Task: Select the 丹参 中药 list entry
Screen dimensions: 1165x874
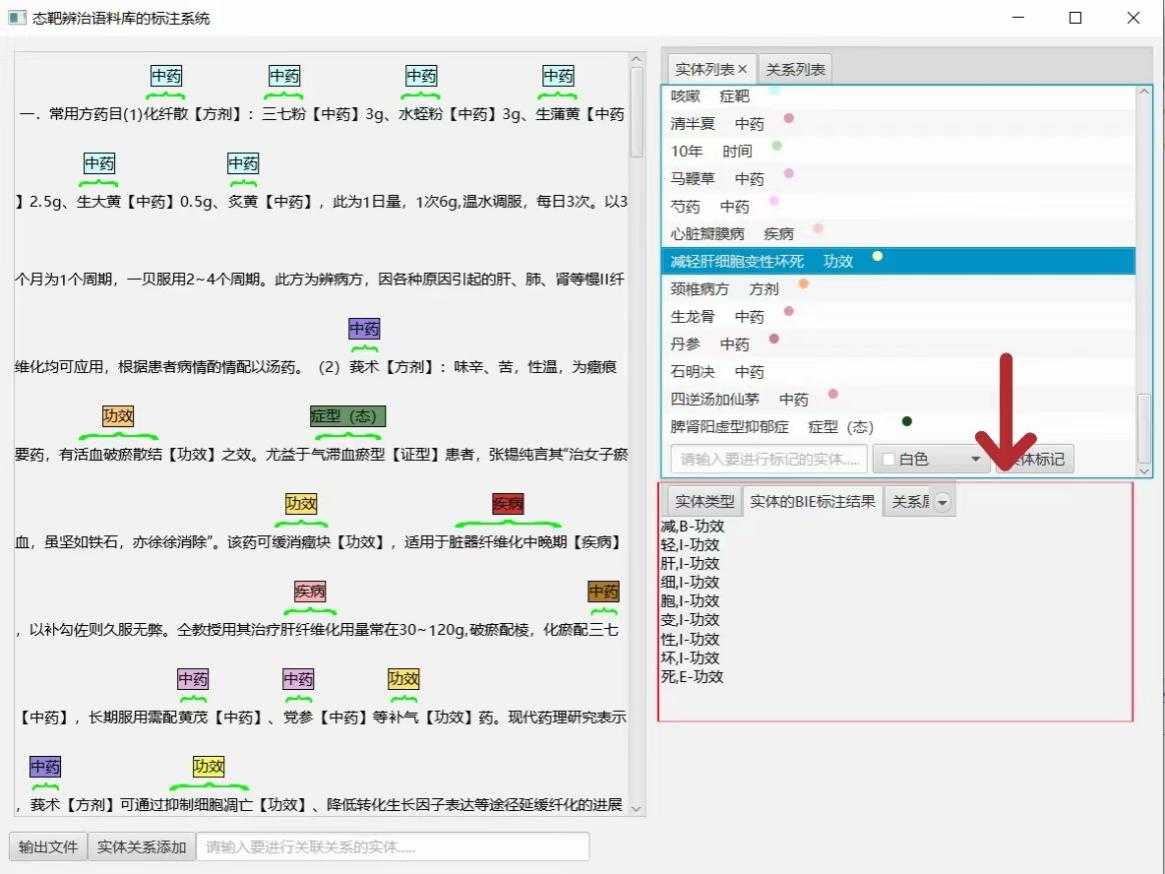Action: 710,344
